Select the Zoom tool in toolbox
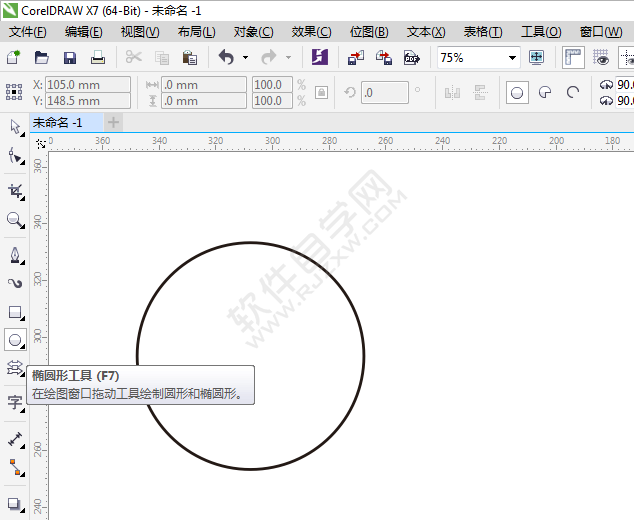Image resolution: width=634 pixels, height=520 pixels. click(x=15, y=220)
